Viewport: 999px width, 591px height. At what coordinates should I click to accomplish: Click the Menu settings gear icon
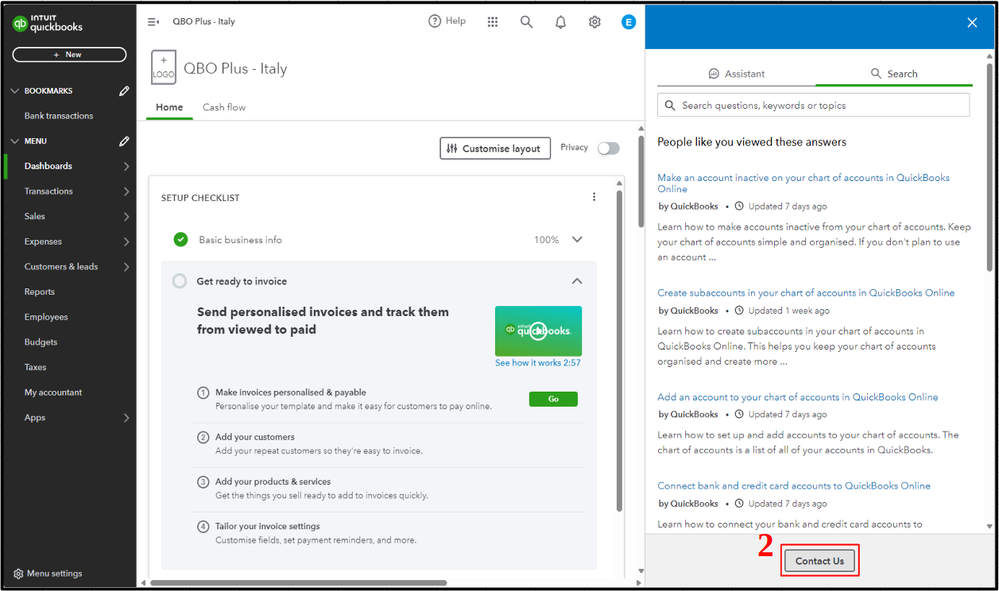click(18, 574)
